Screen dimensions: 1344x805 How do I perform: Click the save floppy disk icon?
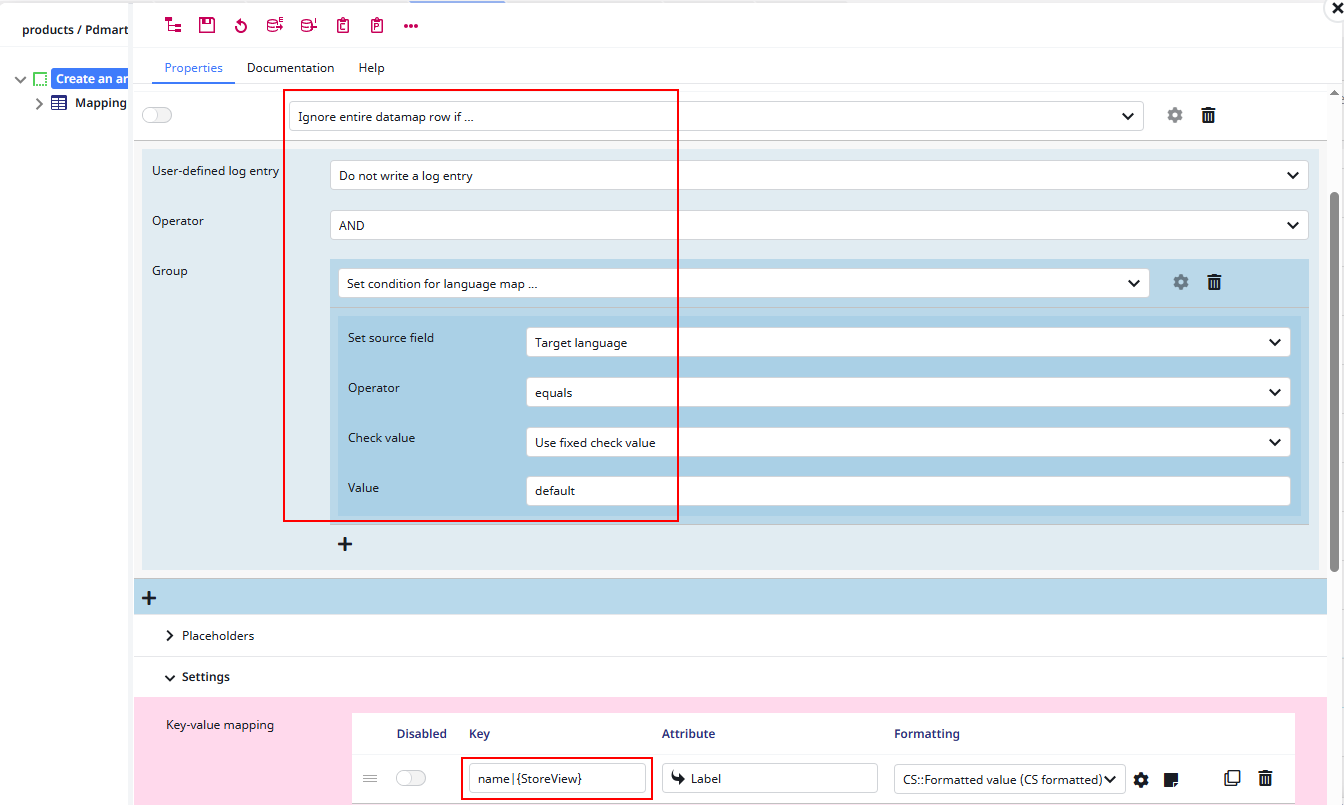207,25
